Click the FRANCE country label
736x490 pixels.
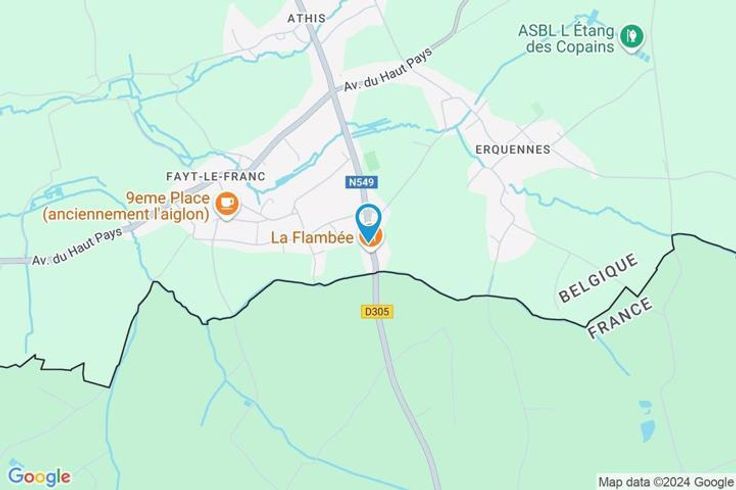pyautogui.click(x=620, y=318)
